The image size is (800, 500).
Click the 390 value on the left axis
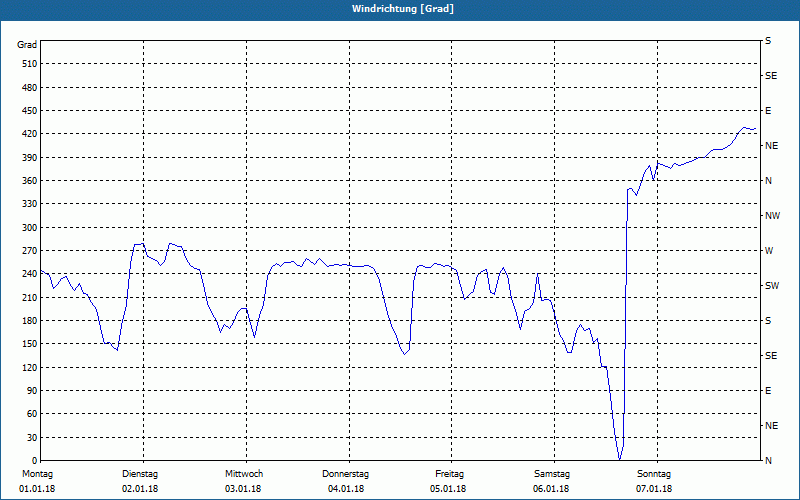tap(29, 158)
